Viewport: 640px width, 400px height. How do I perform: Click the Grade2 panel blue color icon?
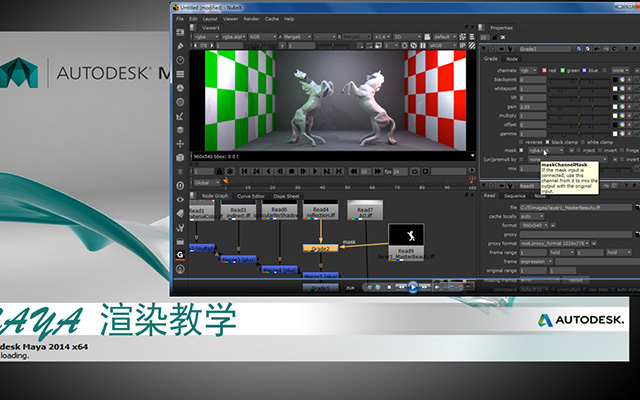coord(579,49)
